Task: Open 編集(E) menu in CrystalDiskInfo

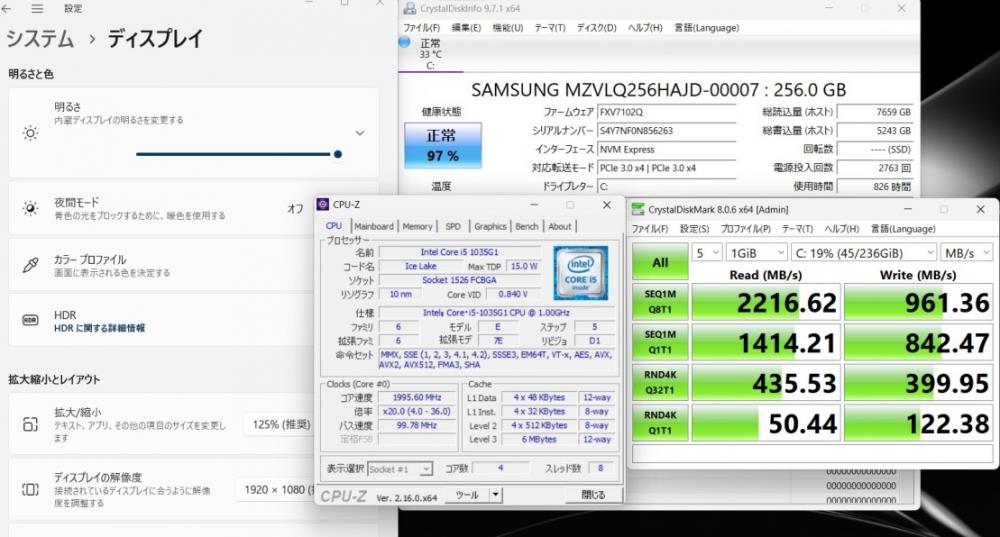Action: 466,28
